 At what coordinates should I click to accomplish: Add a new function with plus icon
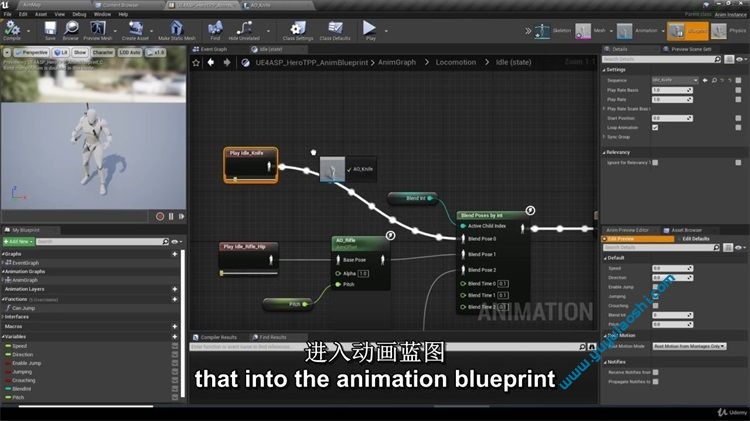pos(175,299)
